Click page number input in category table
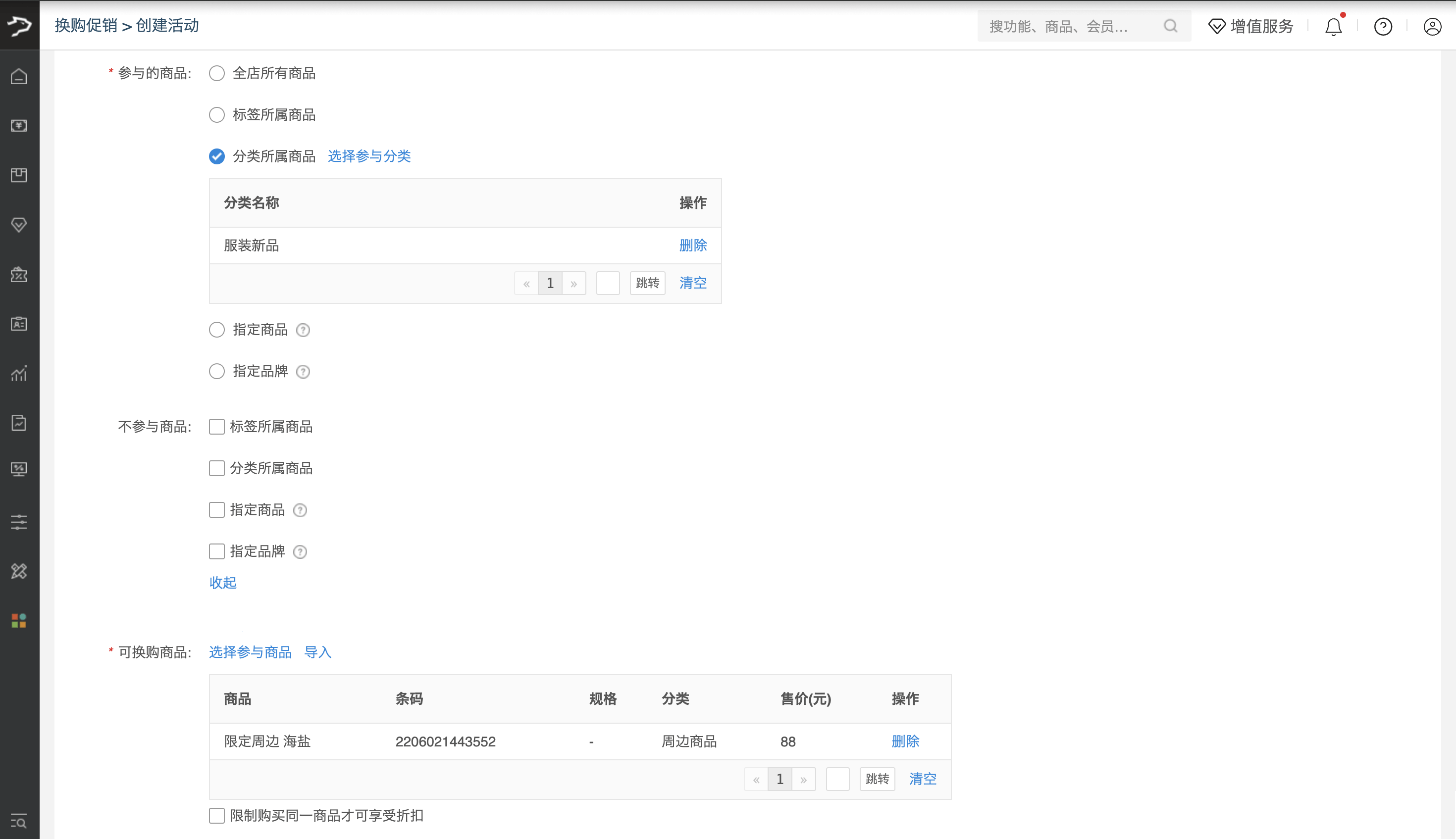This screenshot has height=839, width=1456. (608, 283)
